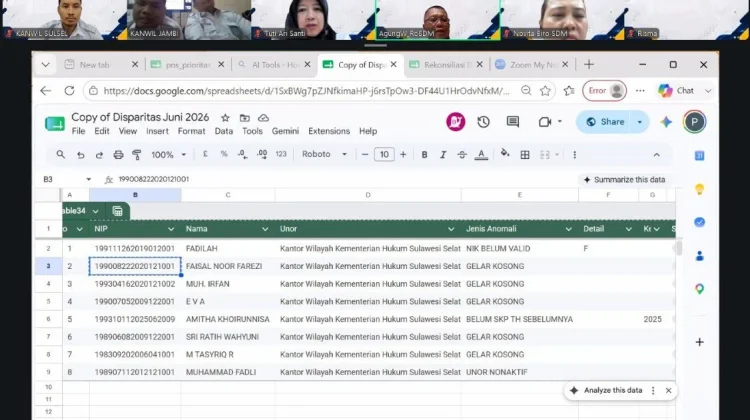The image size is (750, 420).
Task: Click the font size input field
Action: (384, 154)
